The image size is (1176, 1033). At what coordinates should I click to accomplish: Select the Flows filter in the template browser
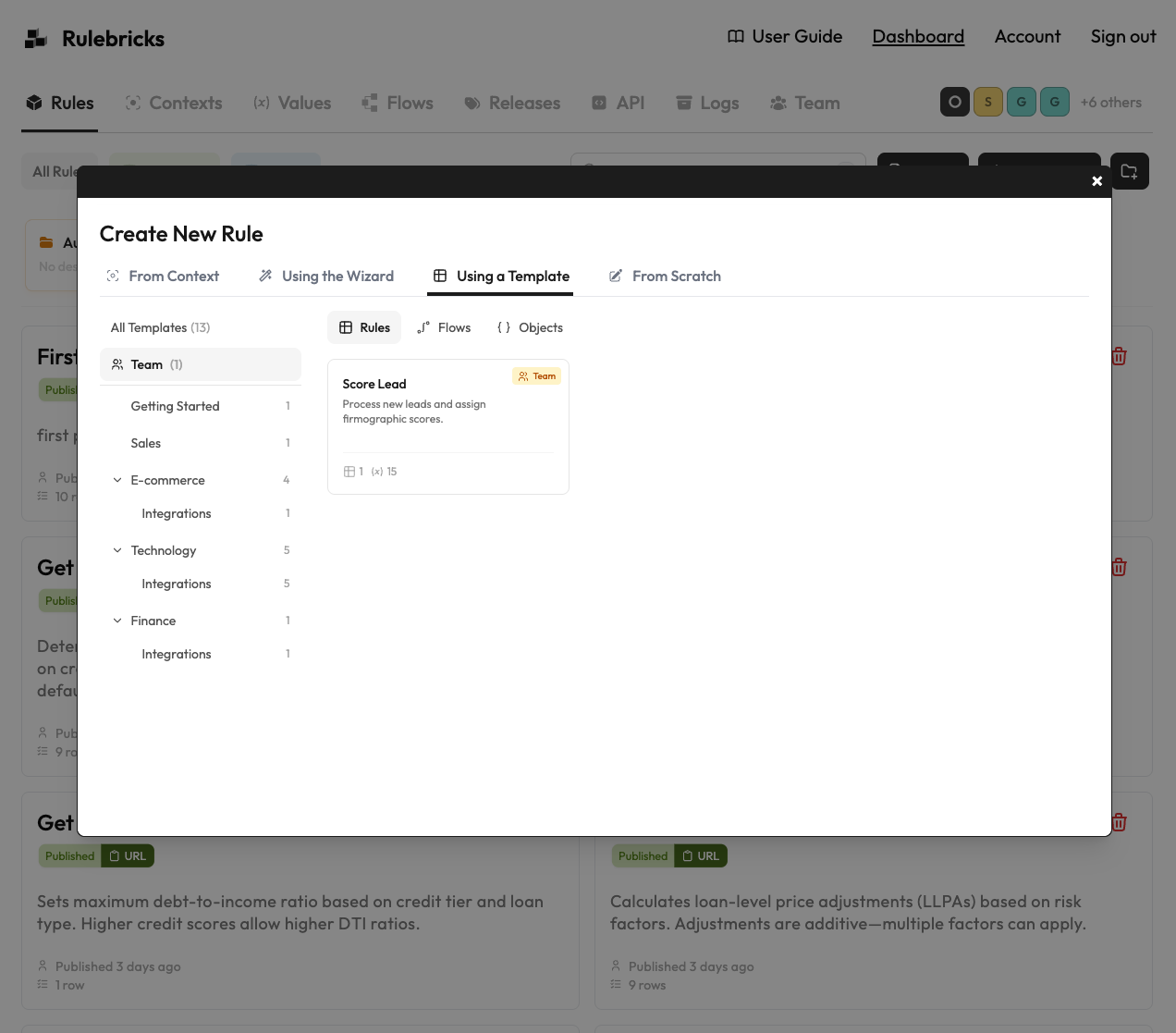click(444, 327)
